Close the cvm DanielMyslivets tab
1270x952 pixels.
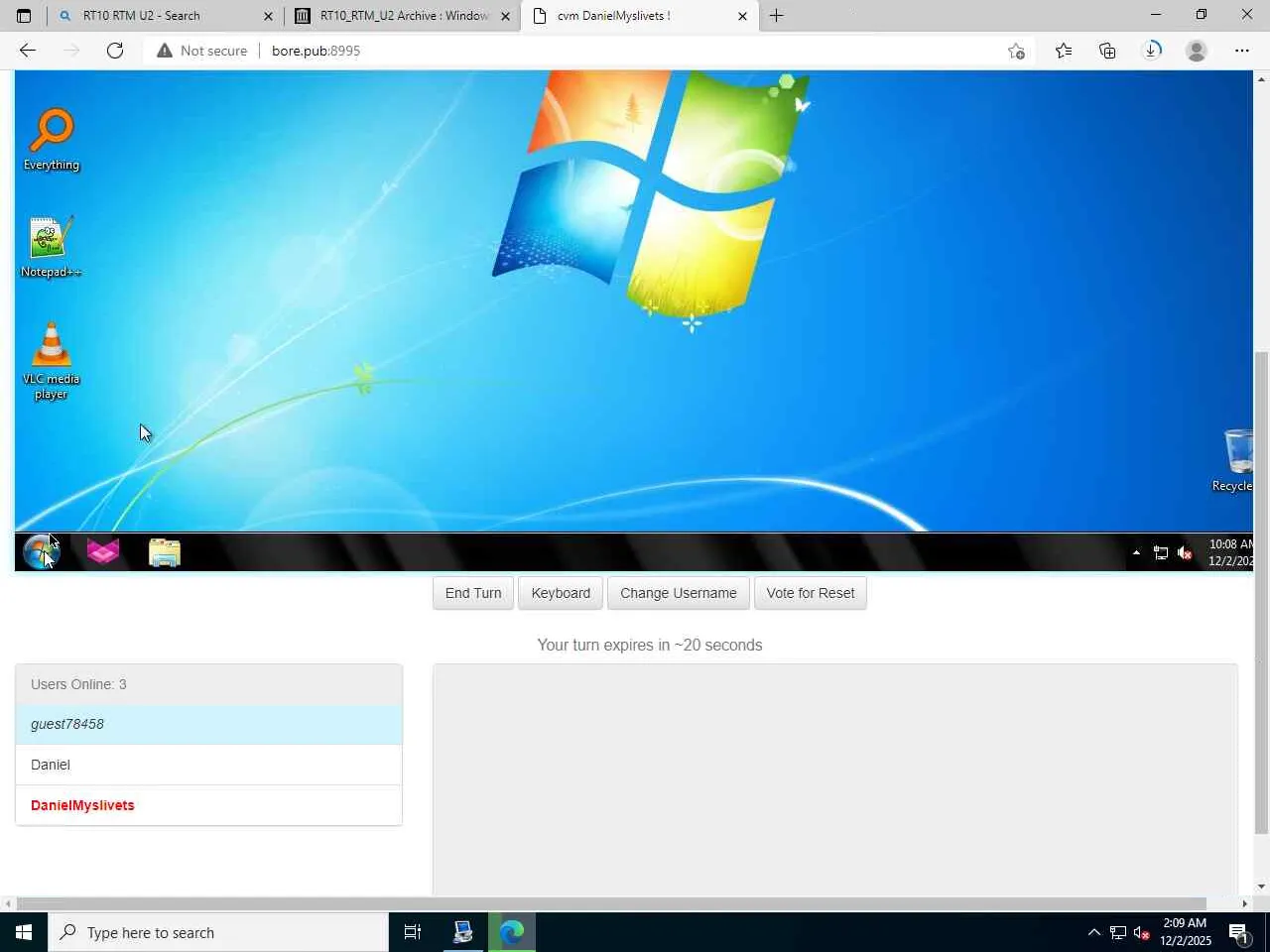(742, 16)
